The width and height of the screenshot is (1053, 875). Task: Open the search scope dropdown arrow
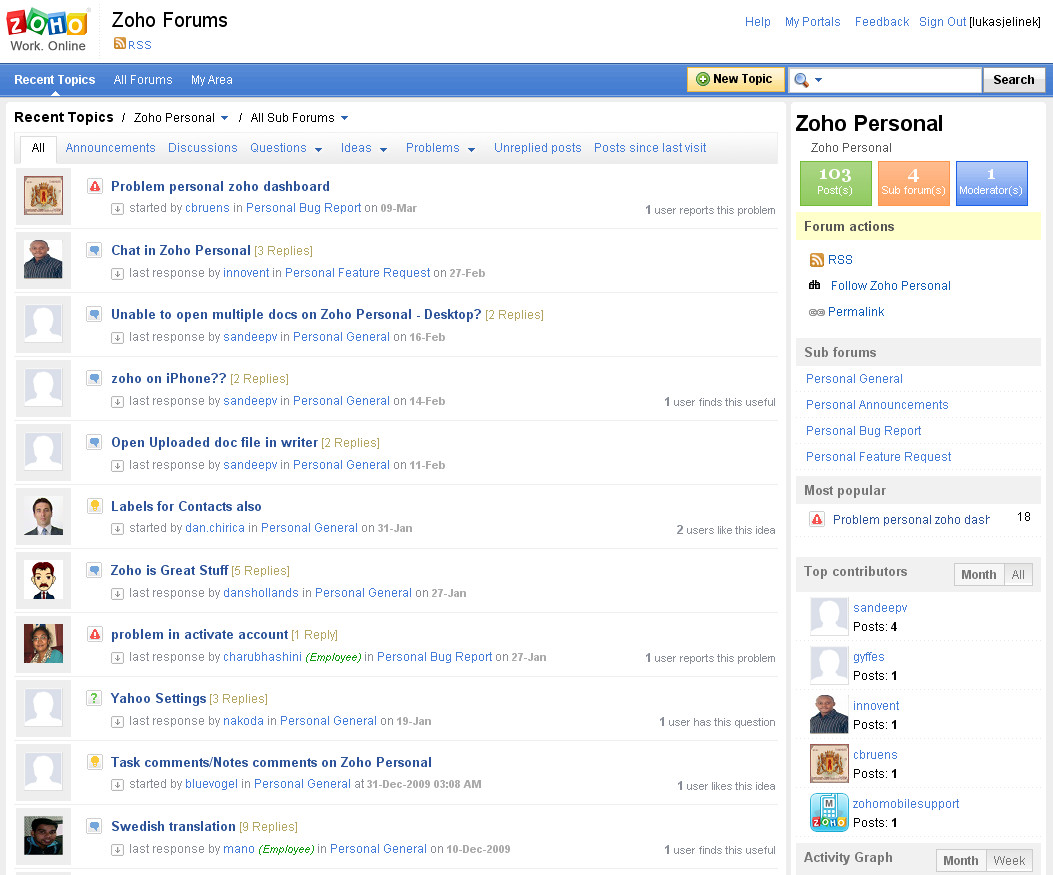818,80
